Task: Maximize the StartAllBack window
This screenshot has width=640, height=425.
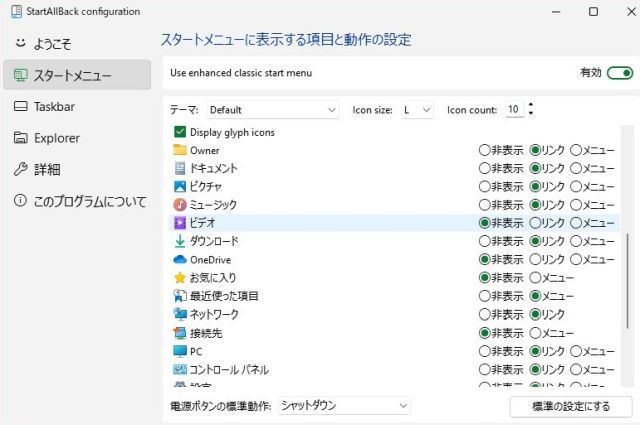Action: point(593,11)
